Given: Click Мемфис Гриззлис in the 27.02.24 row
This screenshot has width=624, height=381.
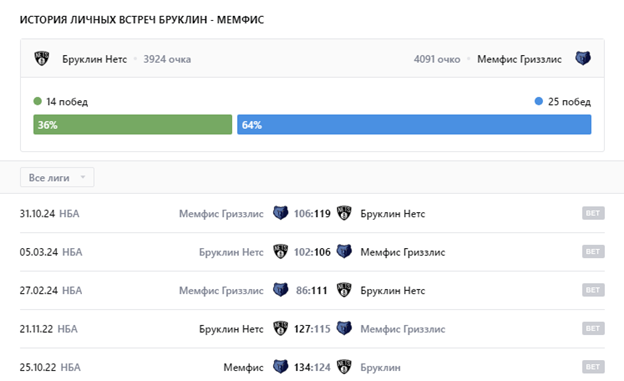Looking at the screenshot, I should tap(221, 291).
